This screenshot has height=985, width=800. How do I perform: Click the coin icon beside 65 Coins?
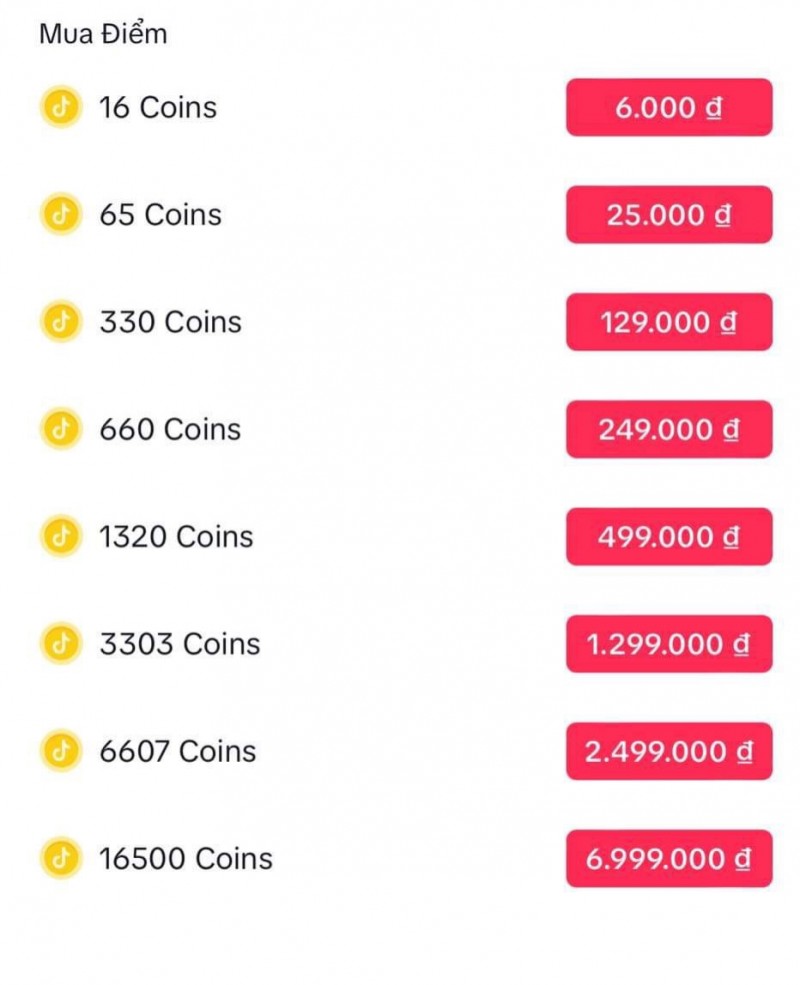(x=60, y=214)
